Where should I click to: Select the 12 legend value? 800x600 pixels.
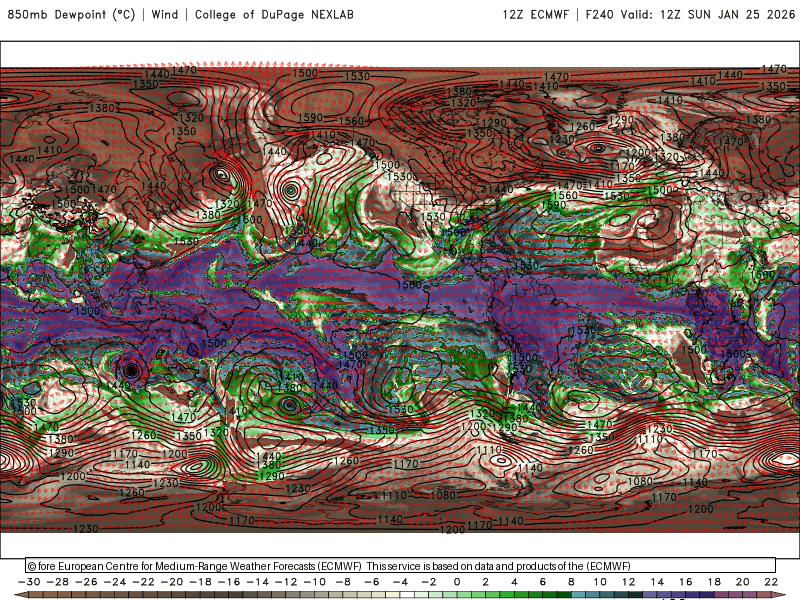629,582
